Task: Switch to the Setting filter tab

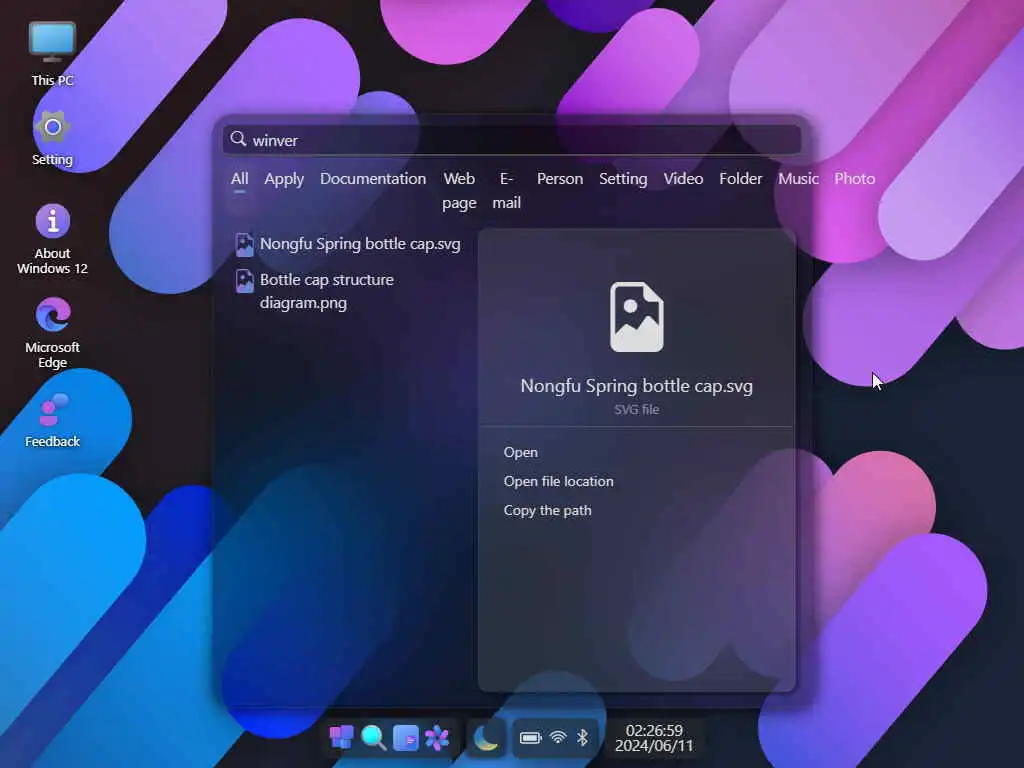Action: [x=623, y=179]
